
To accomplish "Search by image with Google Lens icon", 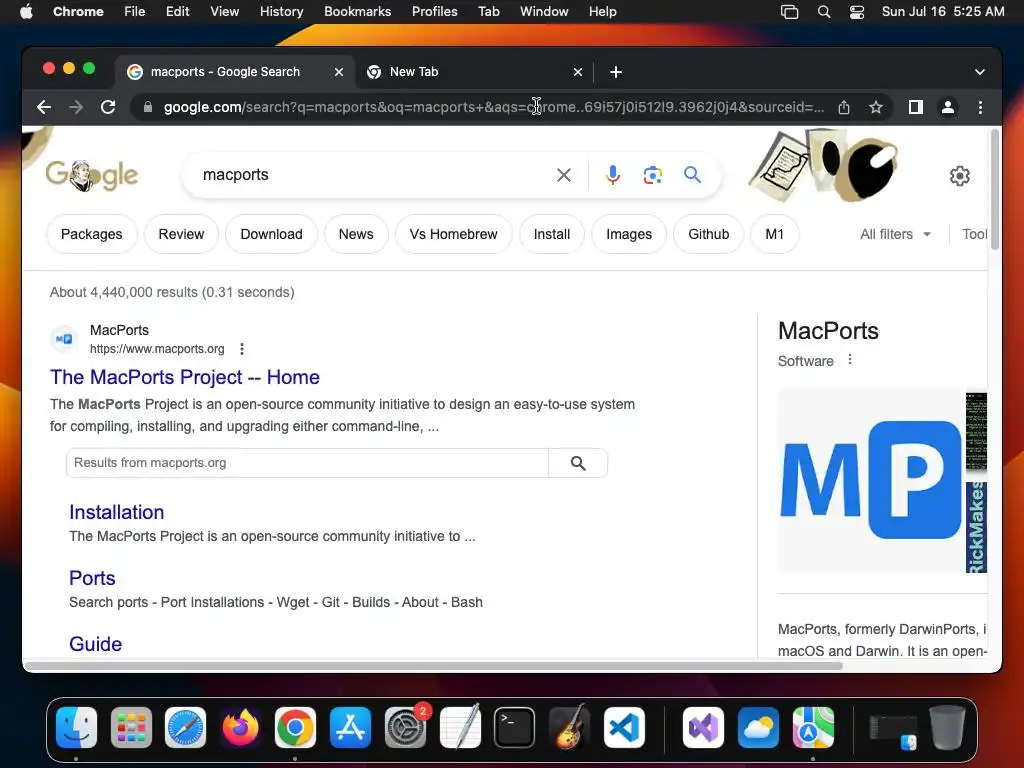I will tap(652, 175).
